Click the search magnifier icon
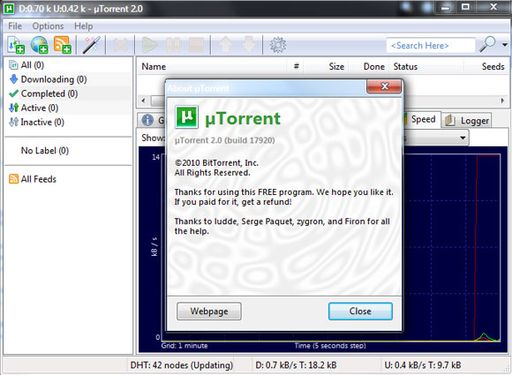This screenshot has height=375, width=512. point(487,44)
